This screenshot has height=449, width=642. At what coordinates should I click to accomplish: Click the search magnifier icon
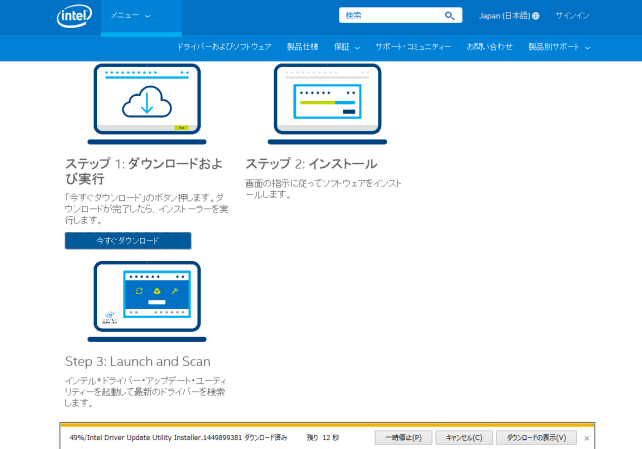coord(450,16)
